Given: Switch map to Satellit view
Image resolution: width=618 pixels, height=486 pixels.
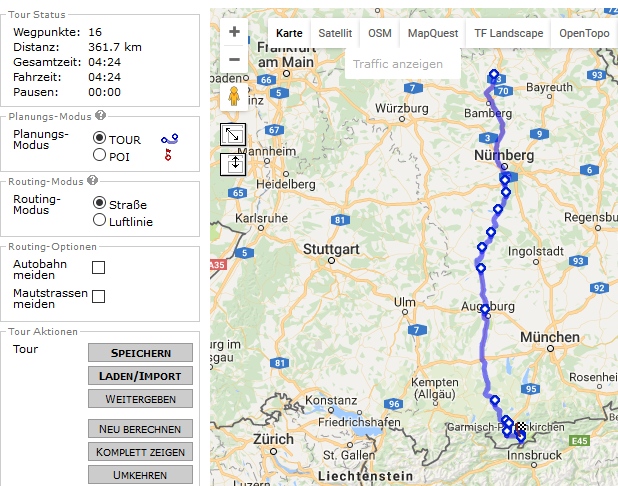Looking at the screenshot, I should coord(335,33).
